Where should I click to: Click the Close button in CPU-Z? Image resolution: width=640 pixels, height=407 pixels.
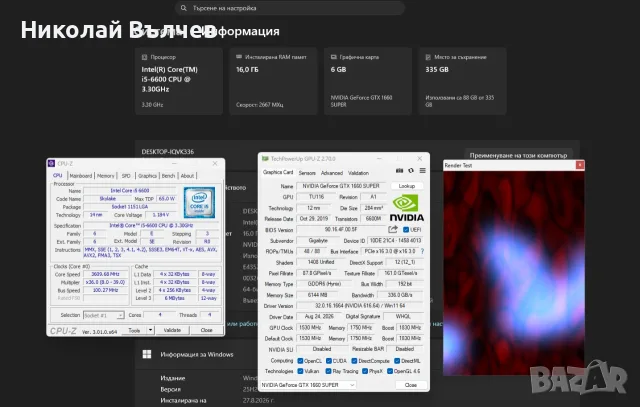point(207,330)
